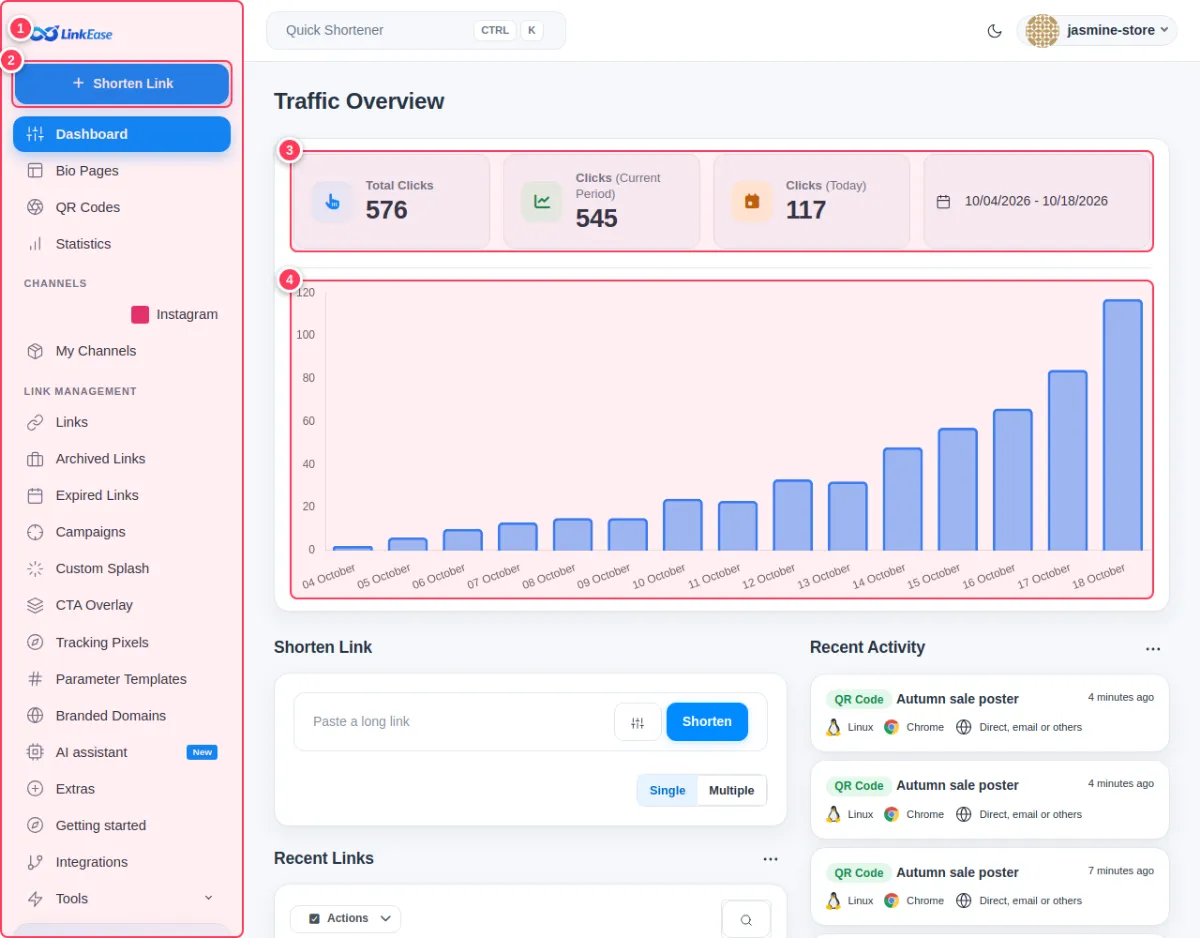Open Recent Activity more options menu

[x=1153, y=648]
